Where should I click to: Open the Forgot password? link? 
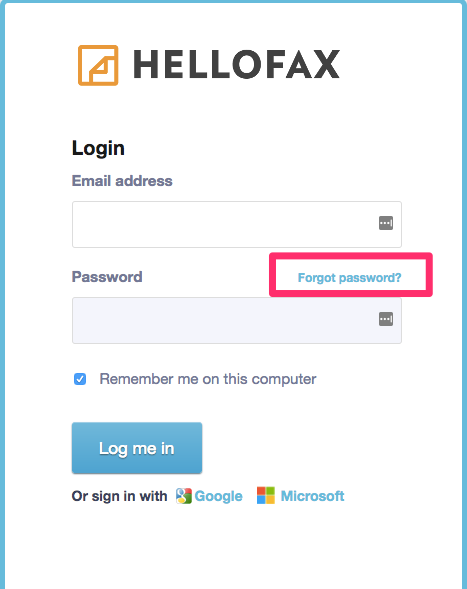(349, 278)
